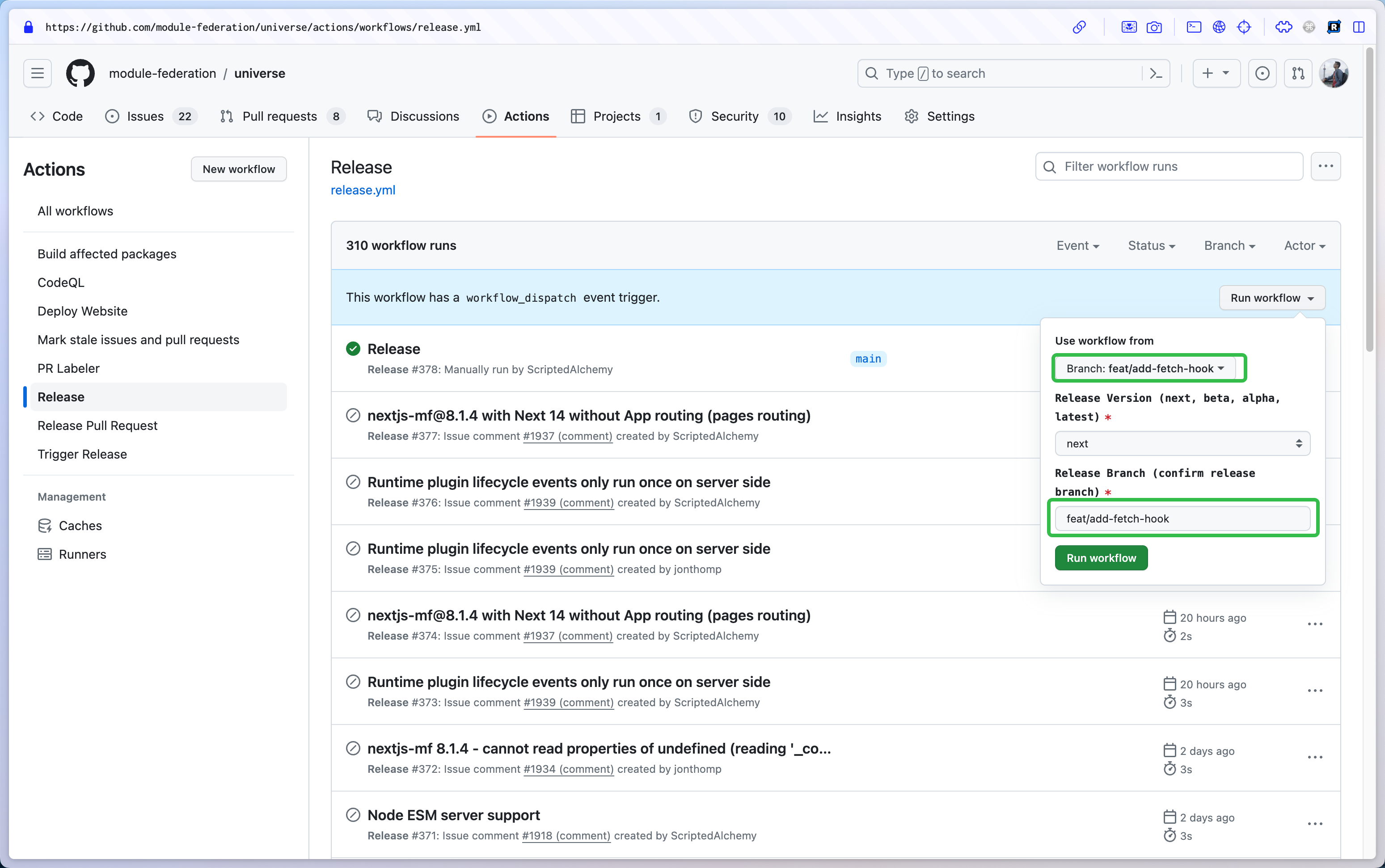The image size is (1385, 868).
Task: Open pull requests shortcut icon in header
Action: coord(1298,73)
